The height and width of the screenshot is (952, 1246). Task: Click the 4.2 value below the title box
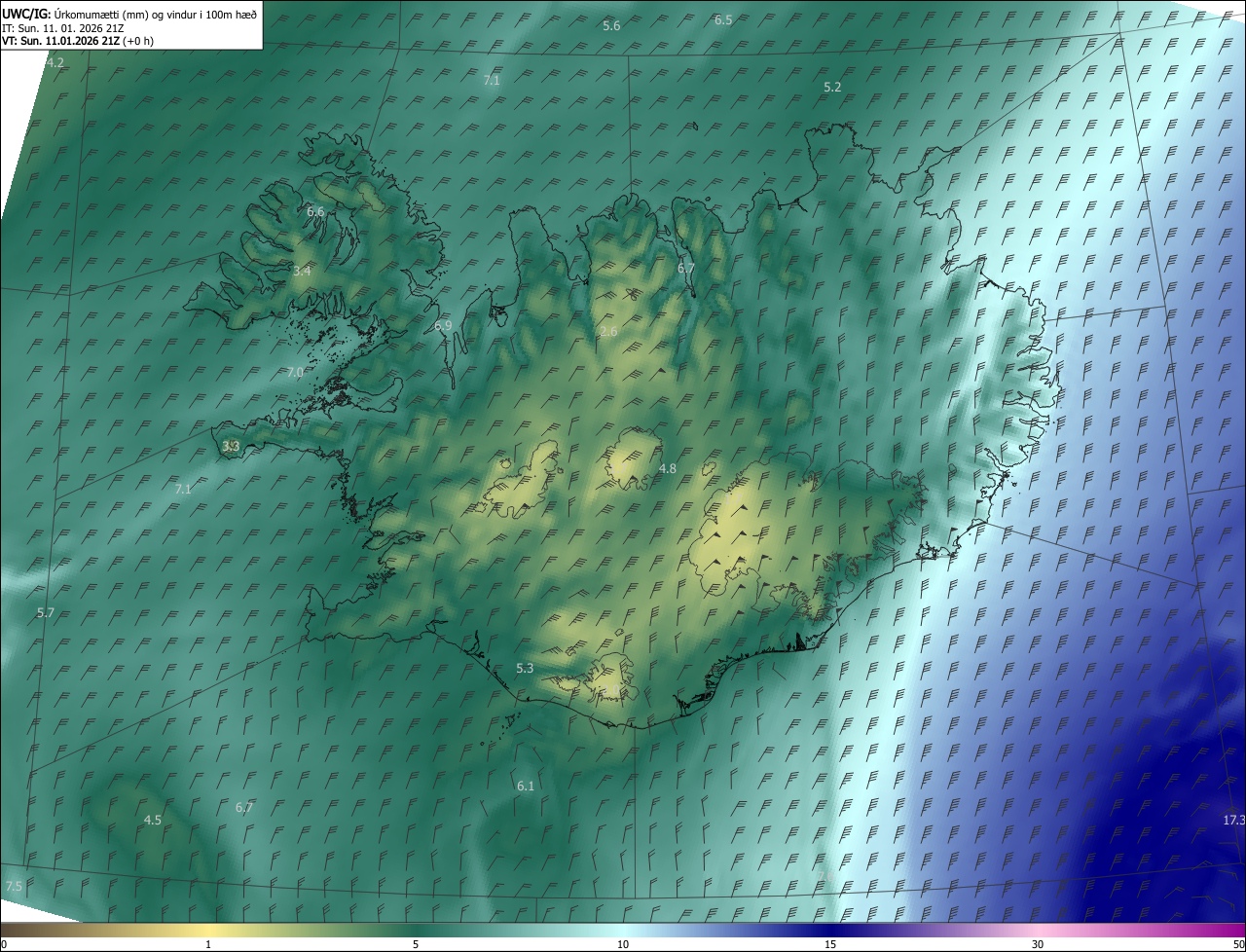coord(55,63)
